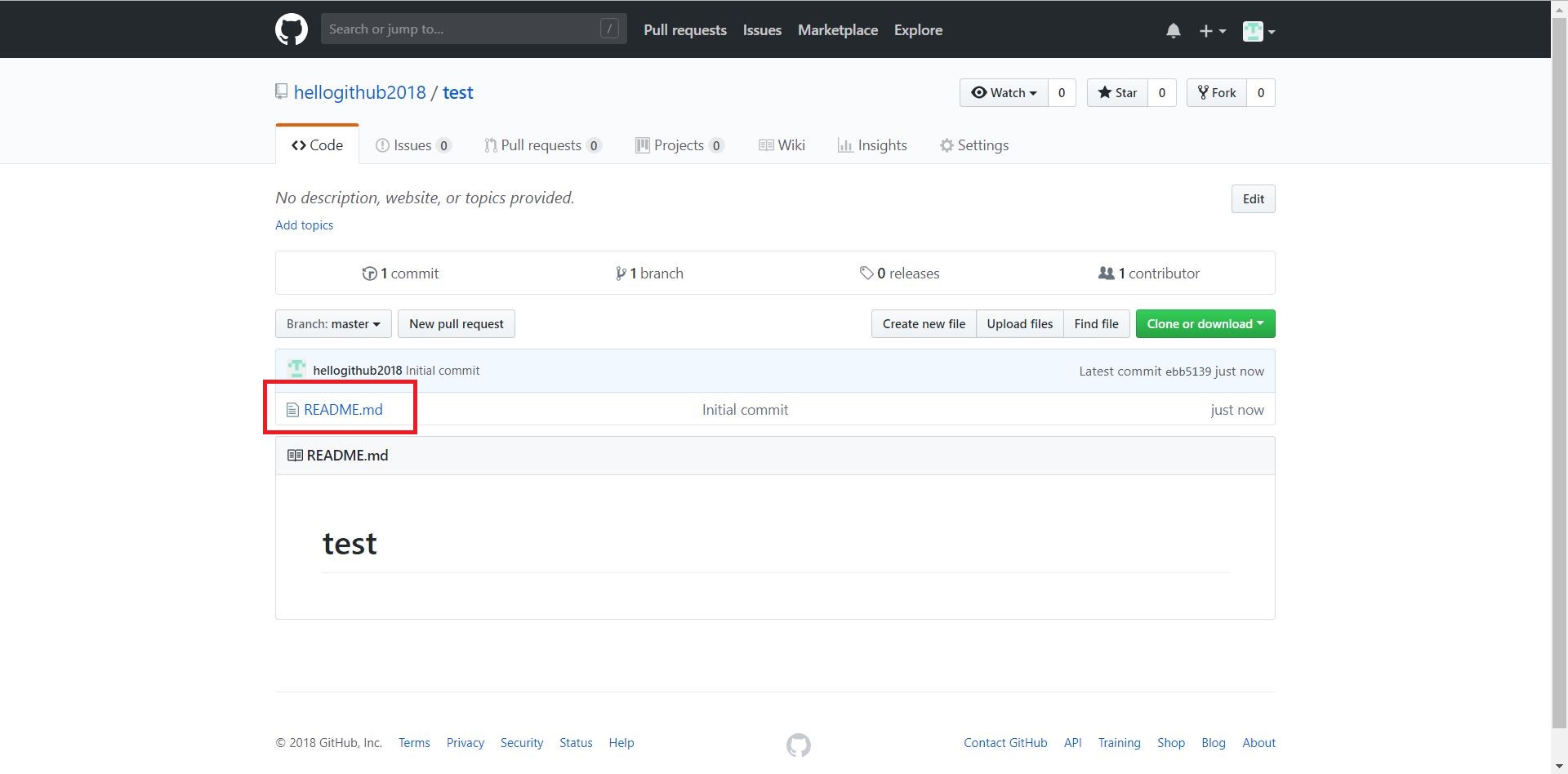1568x774 pixels.
Task: Click Create new file
Action: (x=924, y=324)
